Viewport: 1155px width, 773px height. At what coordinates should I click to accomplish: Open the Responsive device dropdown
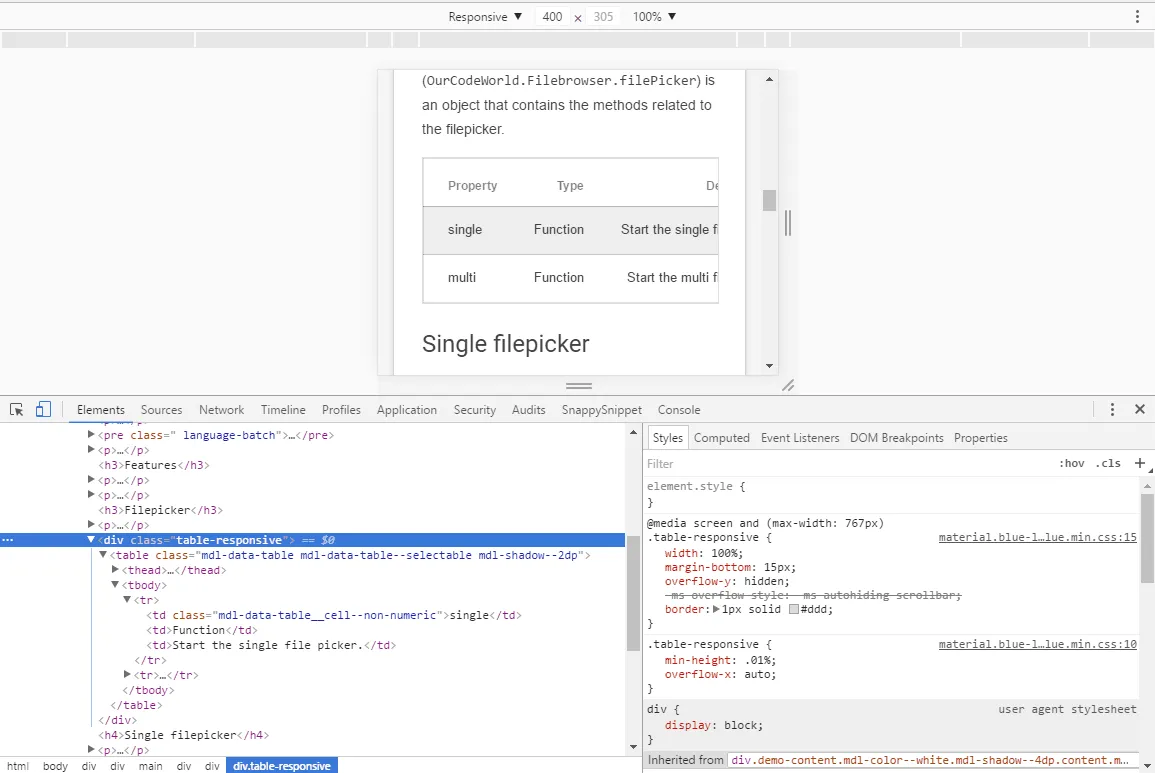pyautogui.click(x=485, y=17)
